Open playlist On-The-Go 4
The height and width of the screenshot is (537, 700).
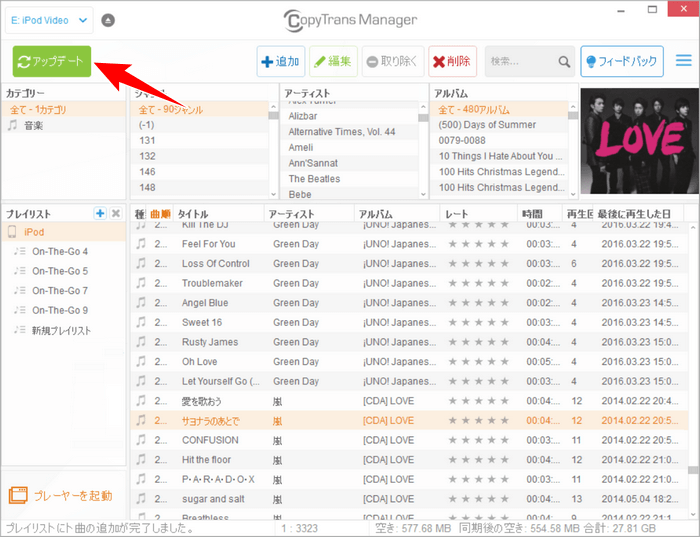pos(64,252)
